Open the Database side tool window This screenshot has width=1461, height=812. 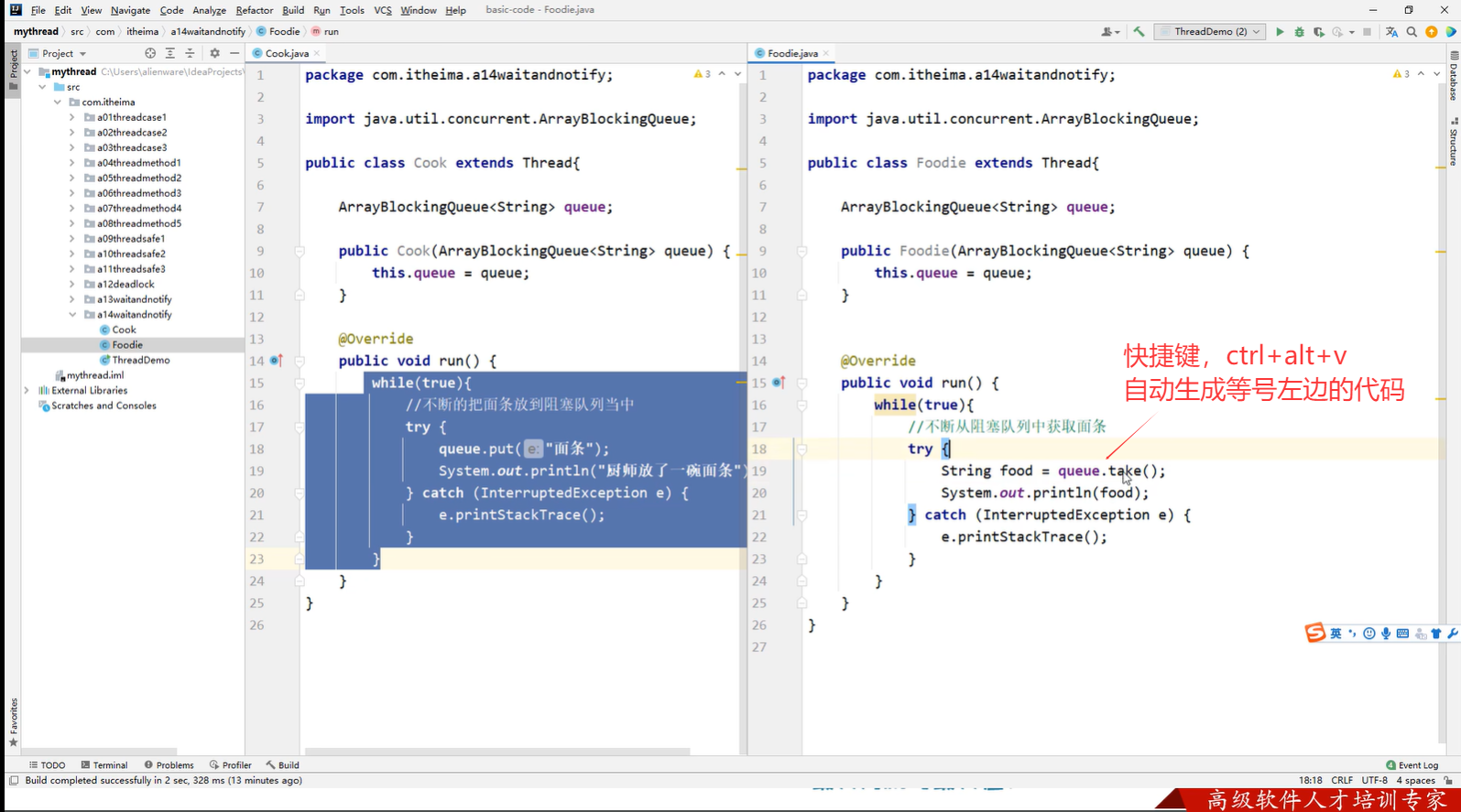pyautogui.click(x=1454, y=77)
